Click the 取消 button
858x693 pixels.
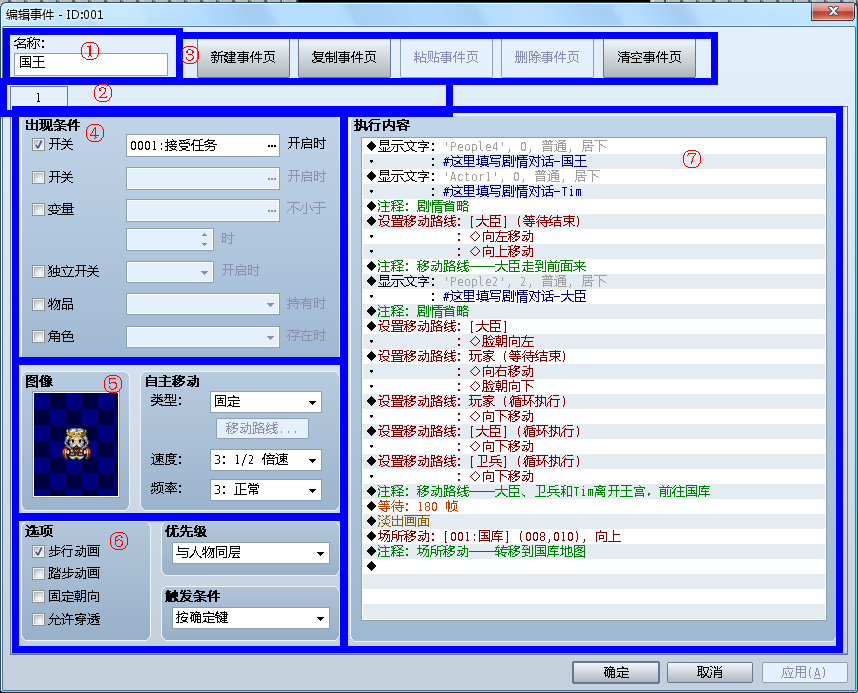coord(710,672)
